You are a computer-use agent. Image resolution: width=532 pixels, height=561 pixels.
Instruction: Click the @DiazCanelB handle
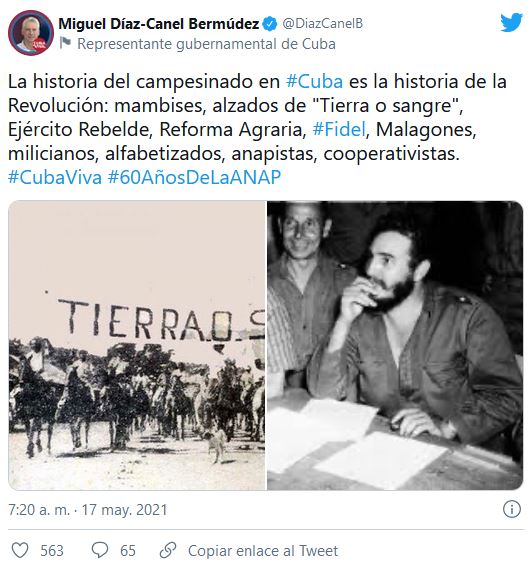[322, 24]
